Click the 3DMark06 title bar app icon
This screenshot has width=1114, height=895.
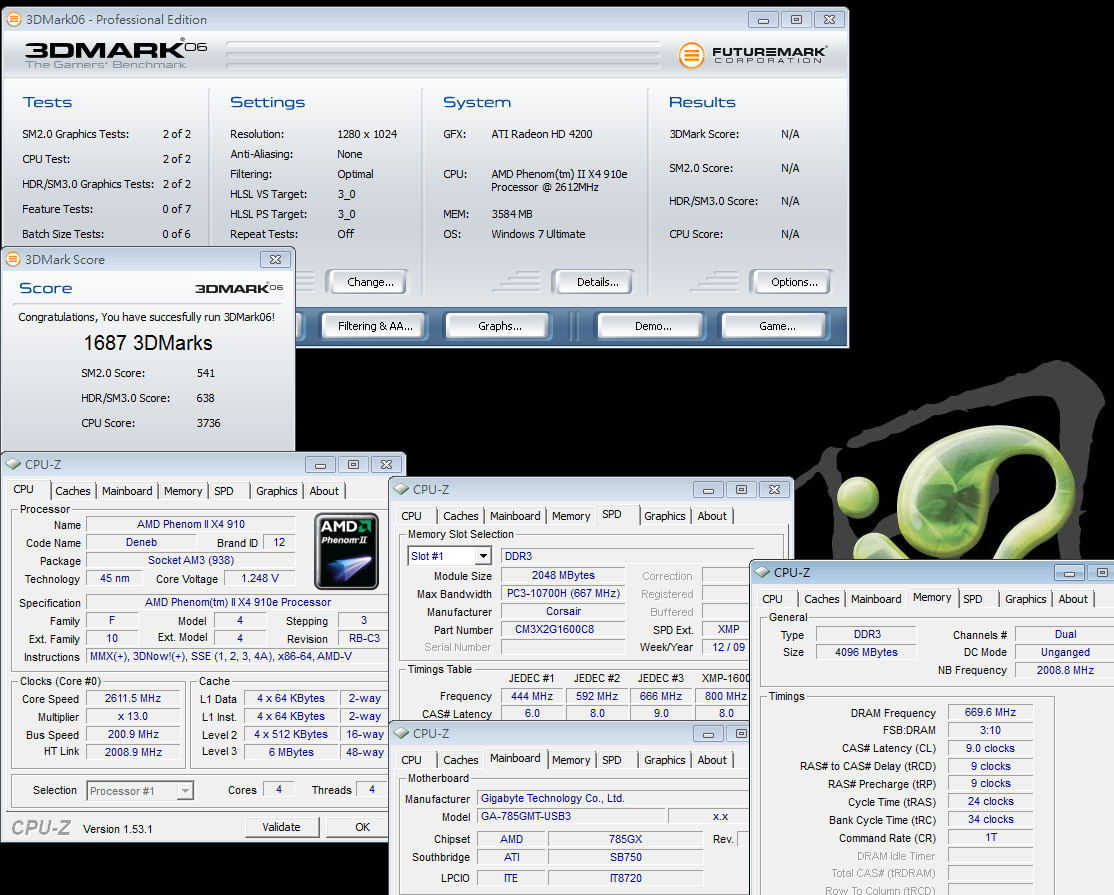(x=13, y=19)
